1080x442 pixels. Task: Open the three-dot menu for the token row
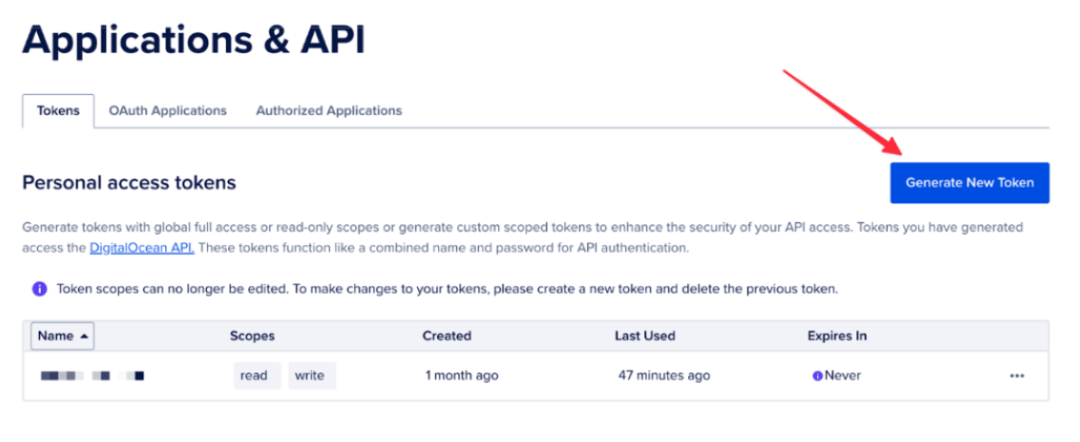[x=1017, y=376]
